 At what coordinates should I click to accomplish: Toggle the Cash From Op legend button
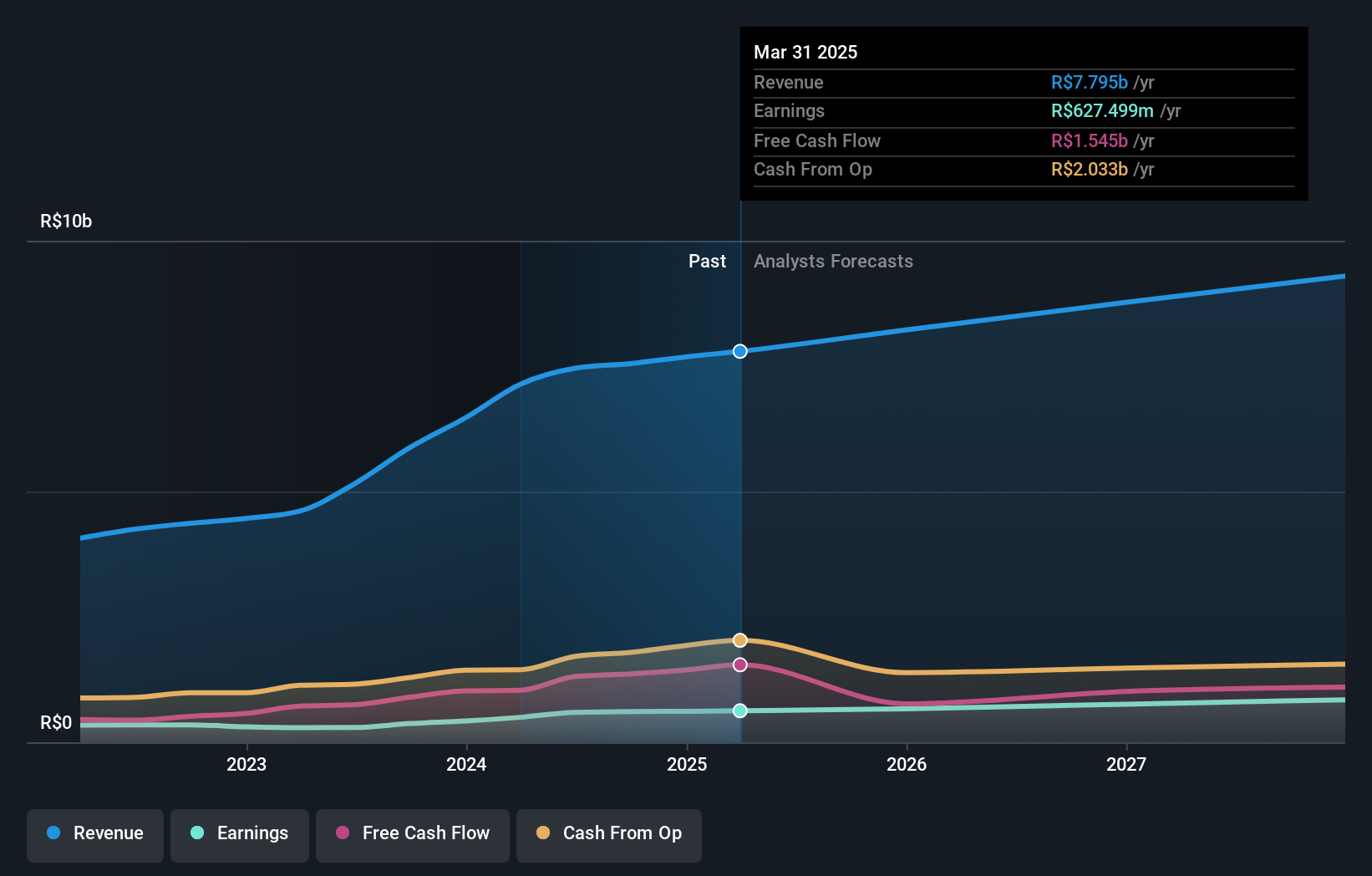coord(609,835)
